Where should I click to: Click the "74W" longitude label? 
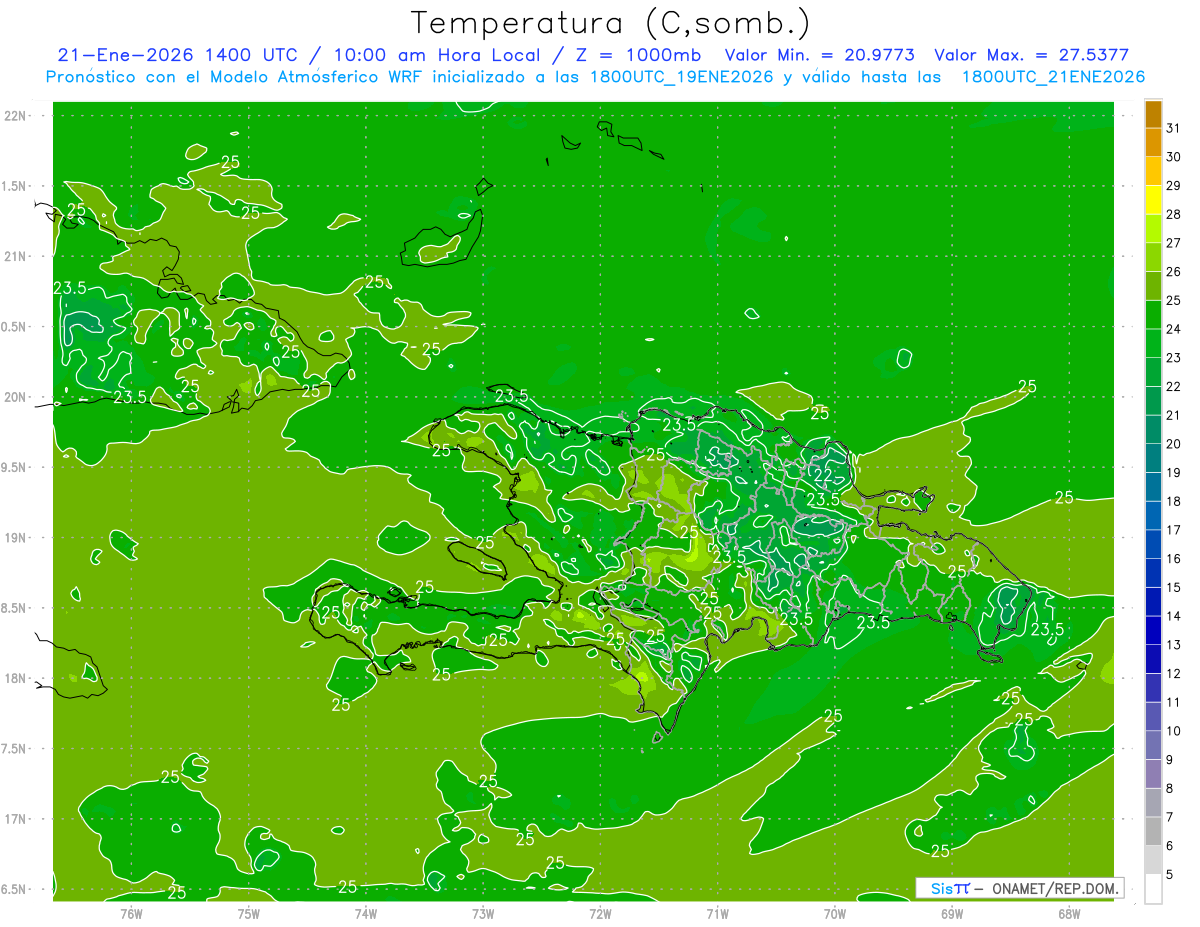pos(365,913)
